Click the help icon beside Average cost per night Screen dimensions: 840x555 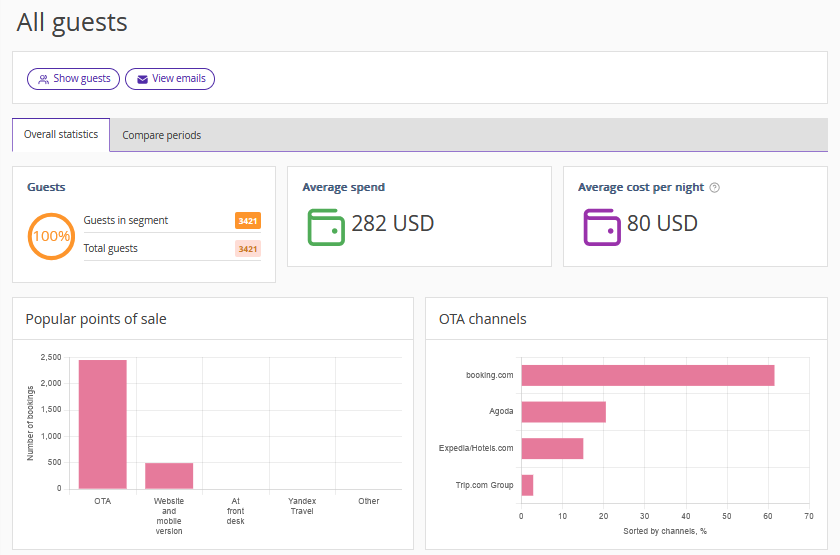point(714,187)
